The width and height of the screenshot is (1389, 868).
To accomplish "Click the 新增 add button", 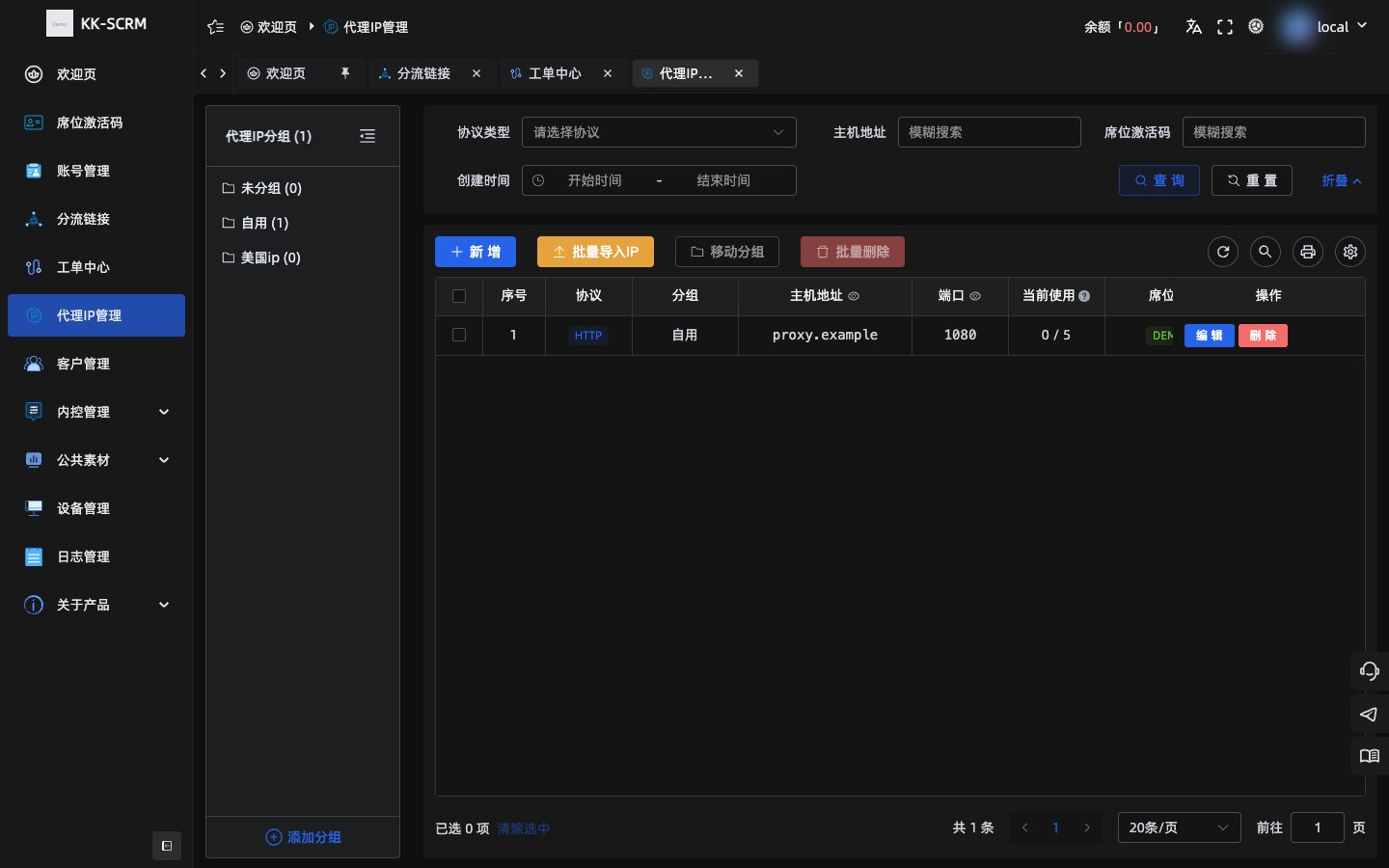I will click(476, 252).
